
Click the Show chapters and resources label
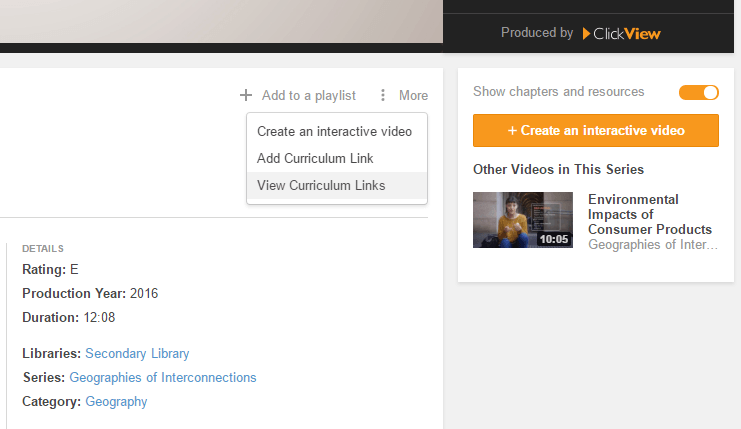coord(558,92)
